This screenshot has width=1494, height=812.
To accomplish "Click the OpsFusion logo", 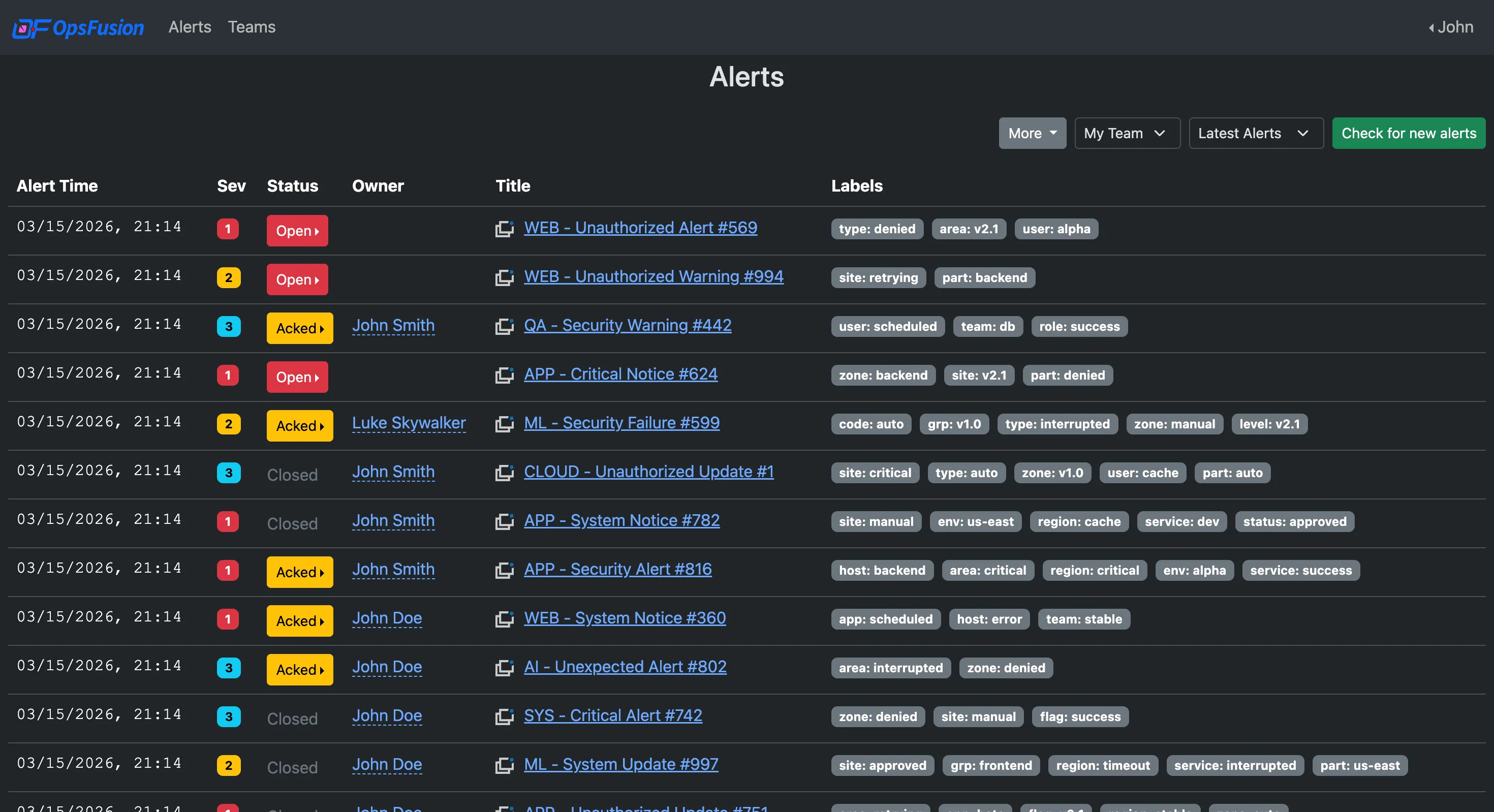I will click(x=78, y=27).
